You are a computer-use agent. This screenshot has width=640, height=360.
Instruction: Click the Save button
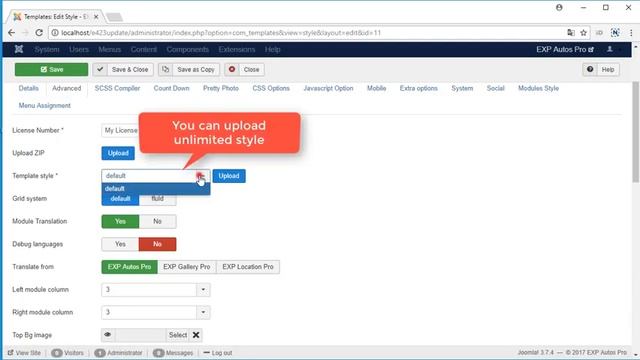51,69
